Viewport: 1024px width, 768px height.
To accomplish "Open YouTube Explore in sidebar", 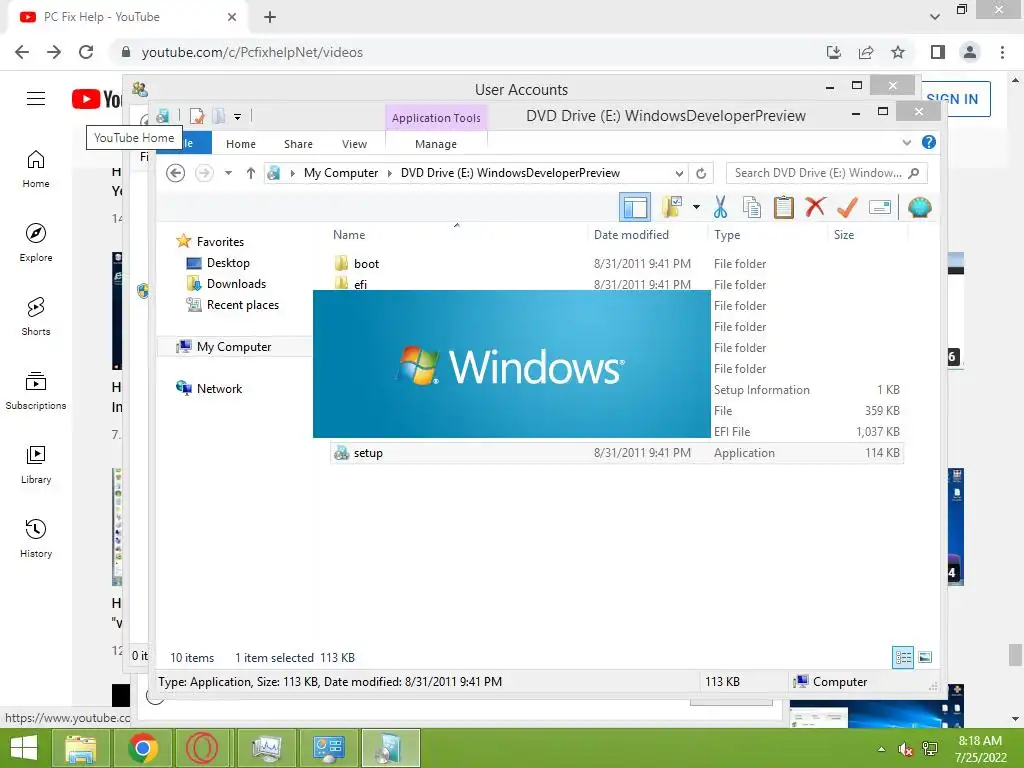I will tap(36, 243).
